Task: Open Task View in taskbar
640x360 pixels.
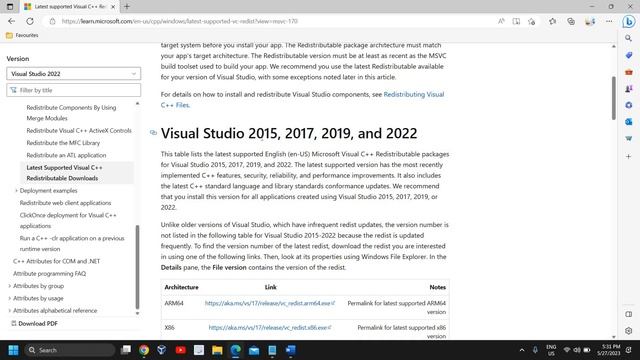Action: pyautogui.click(x=126, y=350)
